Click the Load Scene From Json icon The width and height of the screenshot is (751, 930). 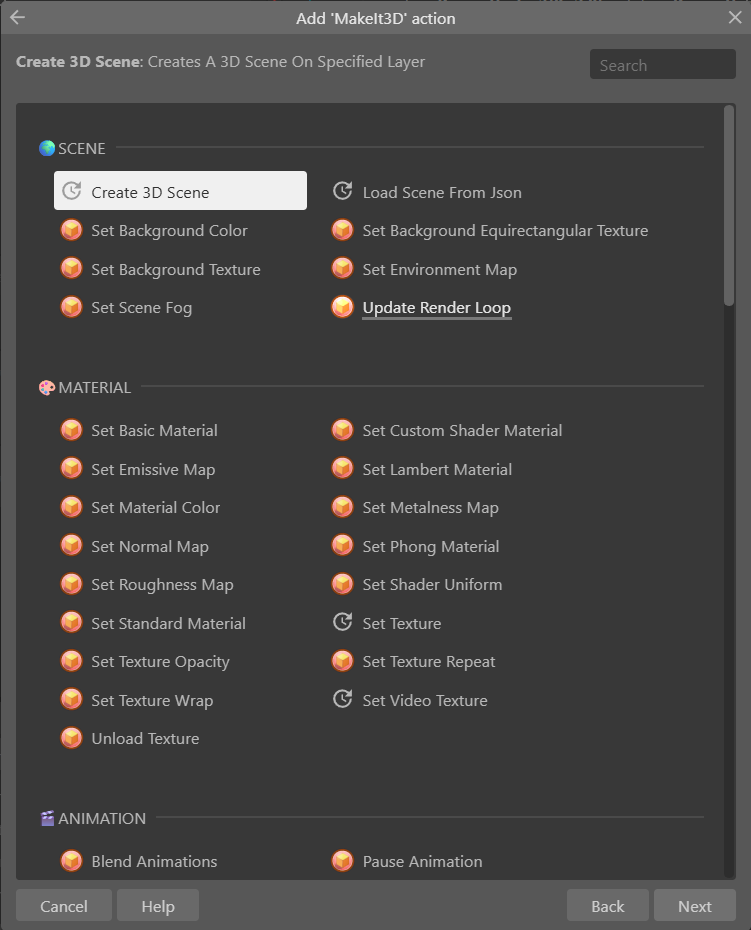tap(342, 191)
